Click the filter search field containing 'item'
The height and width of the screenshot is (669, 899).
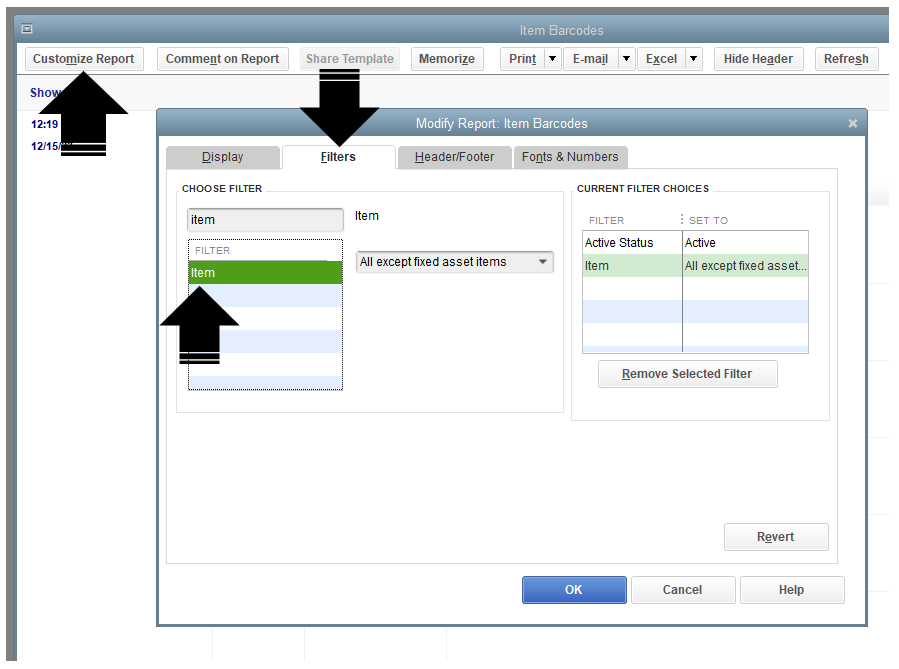265,220
